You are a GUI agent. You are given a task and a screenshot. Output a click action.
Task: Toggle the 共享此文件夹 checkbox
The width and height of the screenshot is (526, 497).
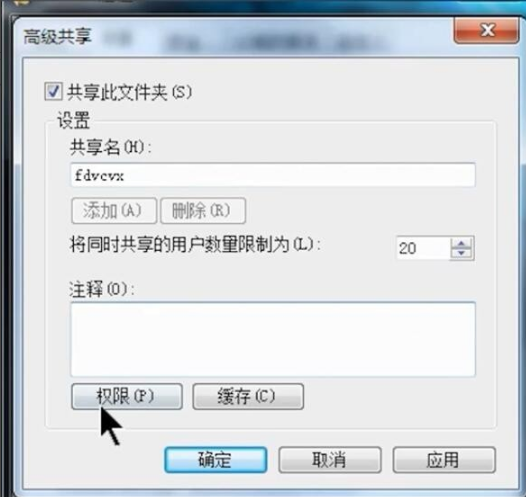pyautogui.click(x=53, y=92)
